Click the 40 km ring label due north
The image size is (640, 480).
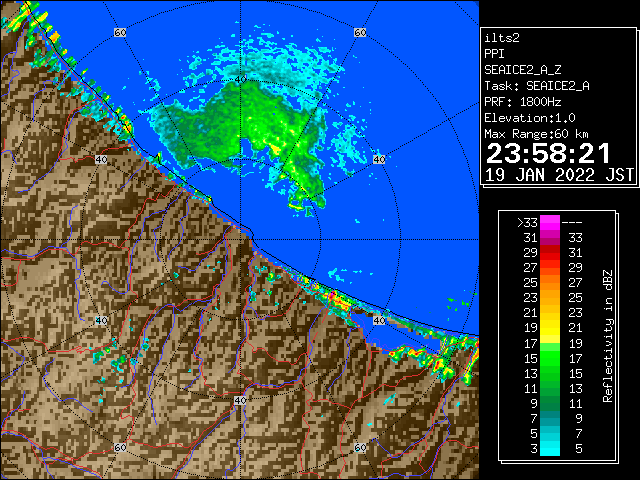click(240, 80)
